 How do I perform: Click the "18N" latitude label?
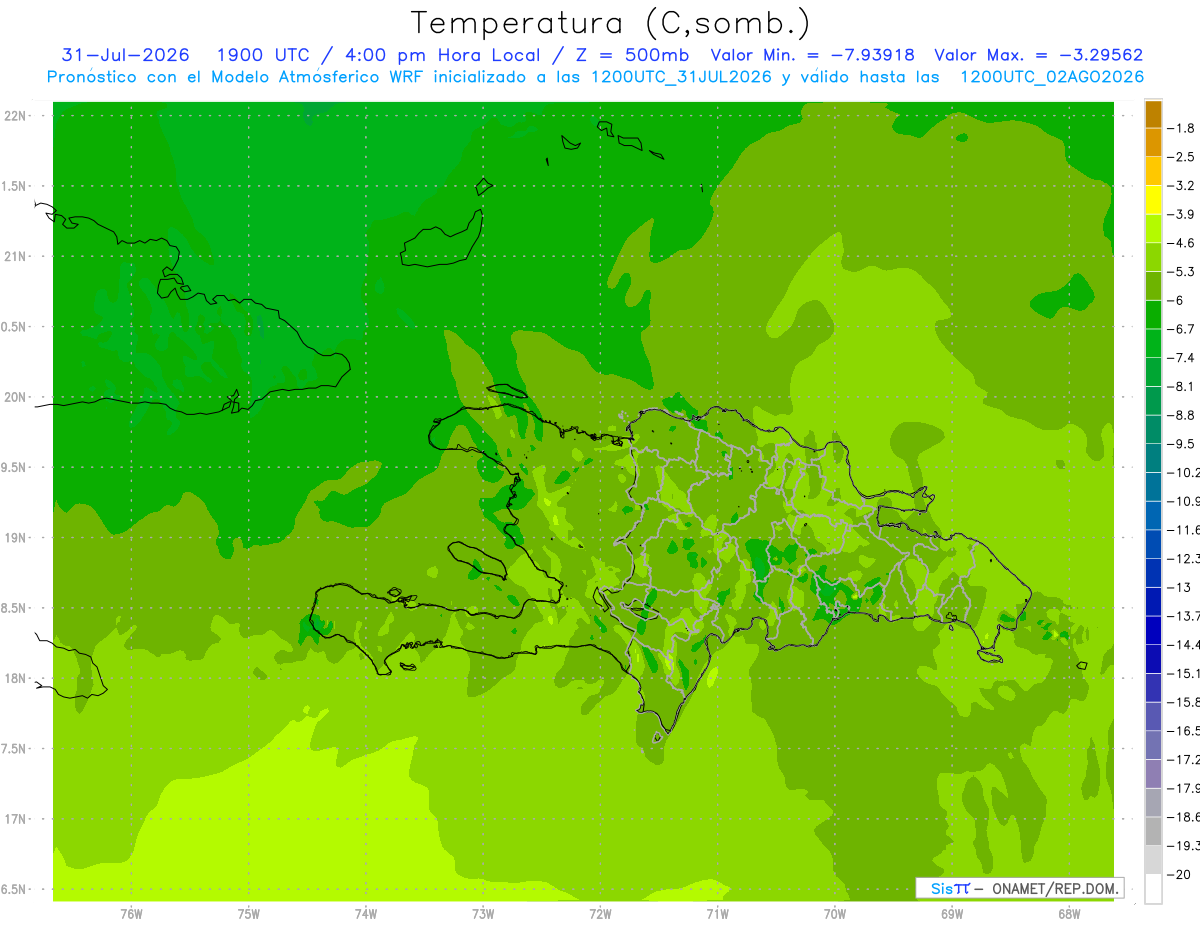click(x=15, y=678)
